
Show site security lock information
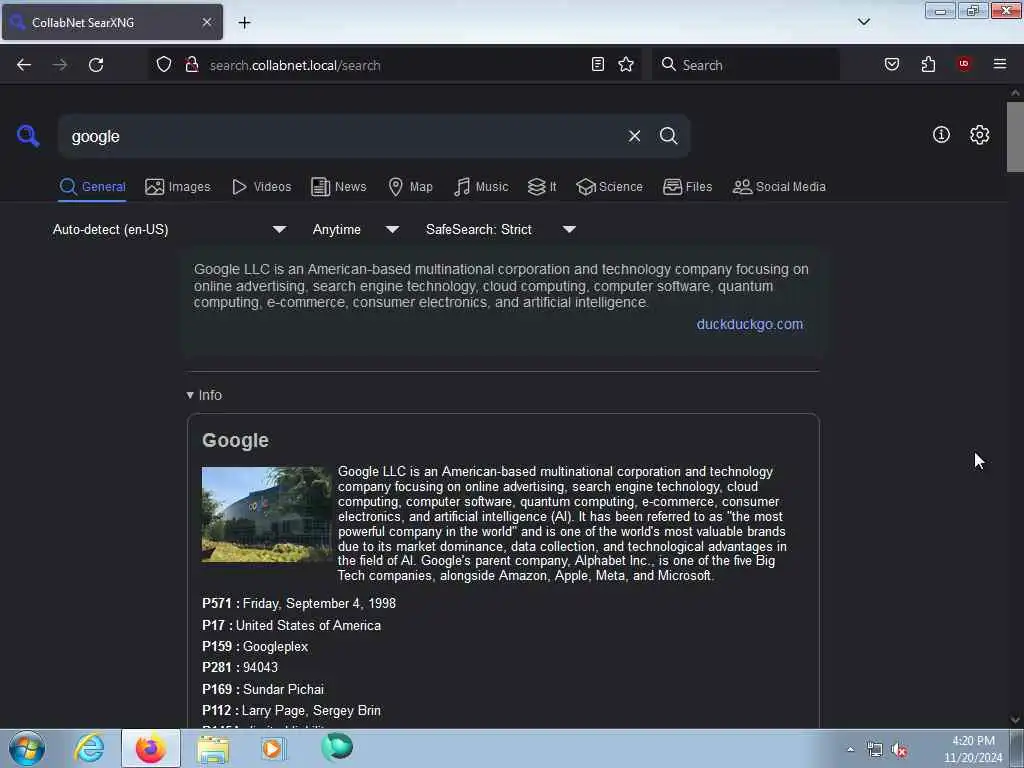point(192,64)
